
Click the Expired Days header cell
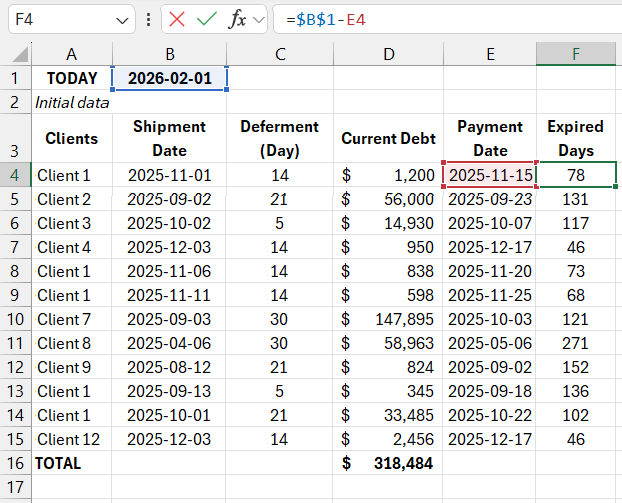point(576,138)
